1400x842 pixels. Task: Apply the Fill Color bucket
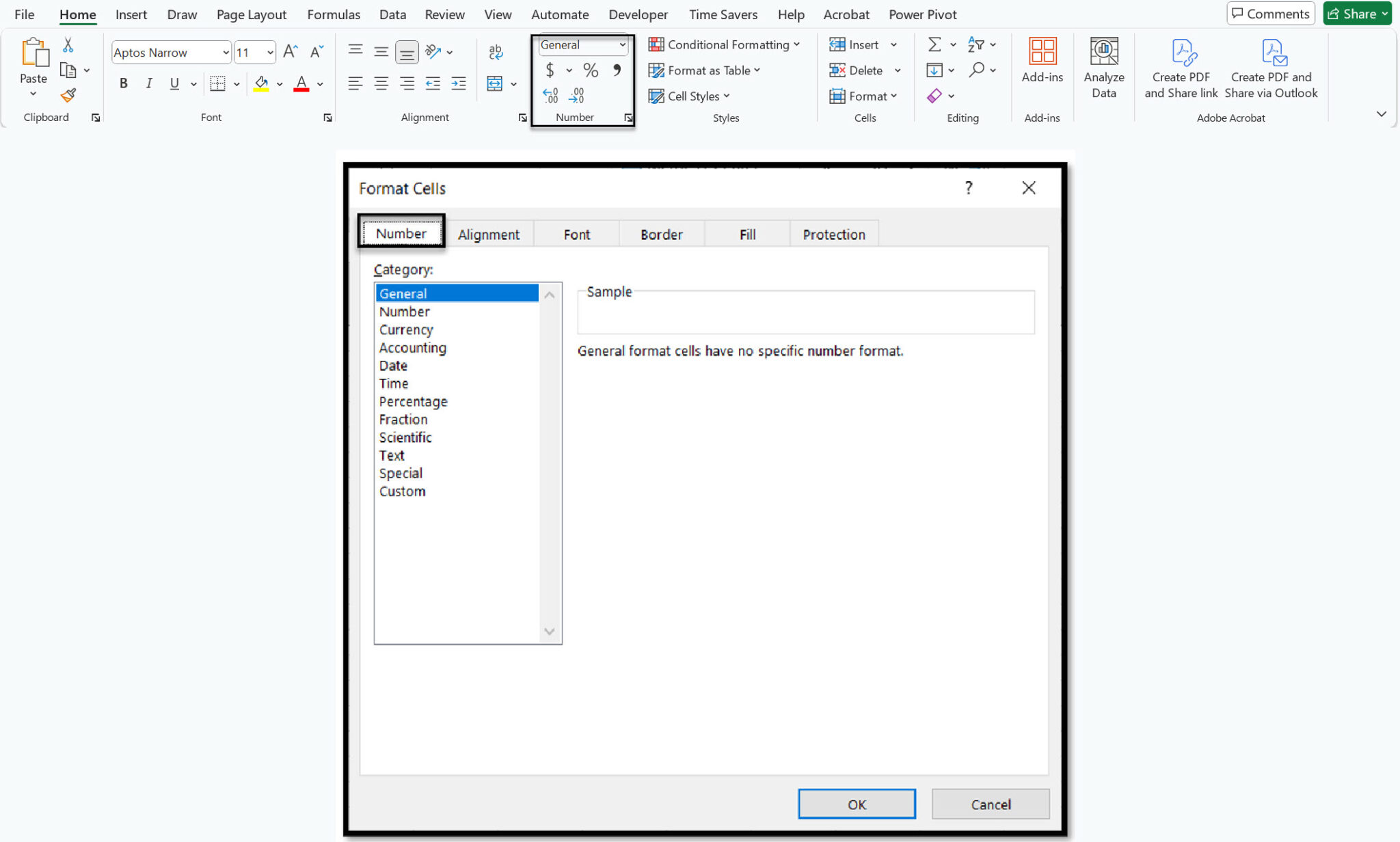(x=261, y=83)
